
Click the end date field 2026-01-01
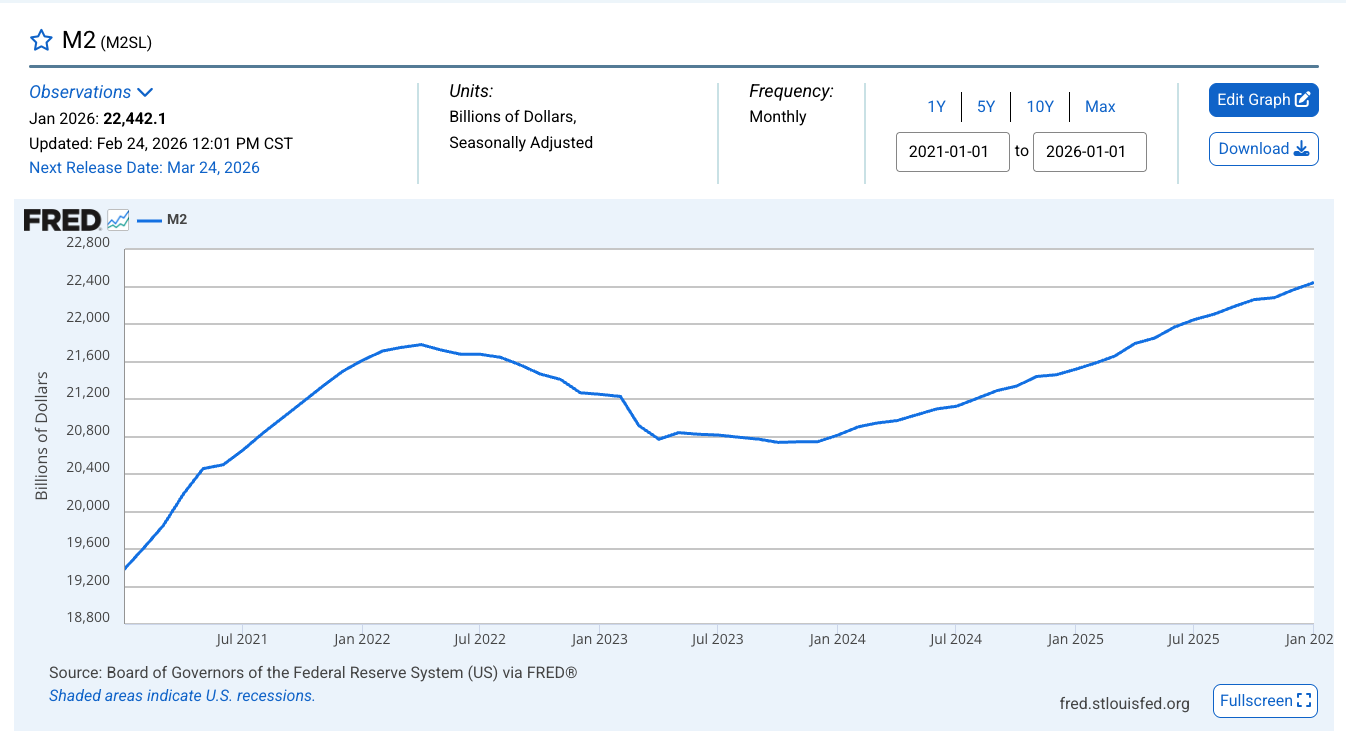point(1089,151)
